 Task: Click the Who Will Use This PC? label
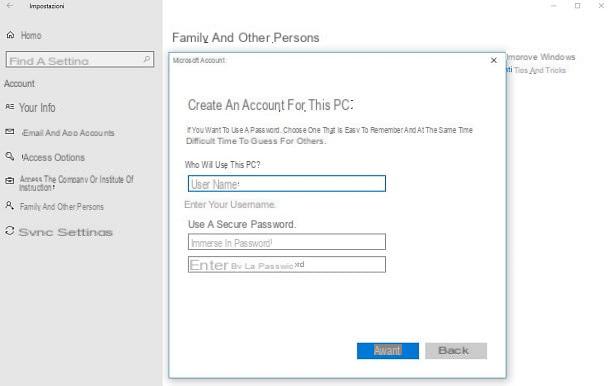[x=223, y=165]
